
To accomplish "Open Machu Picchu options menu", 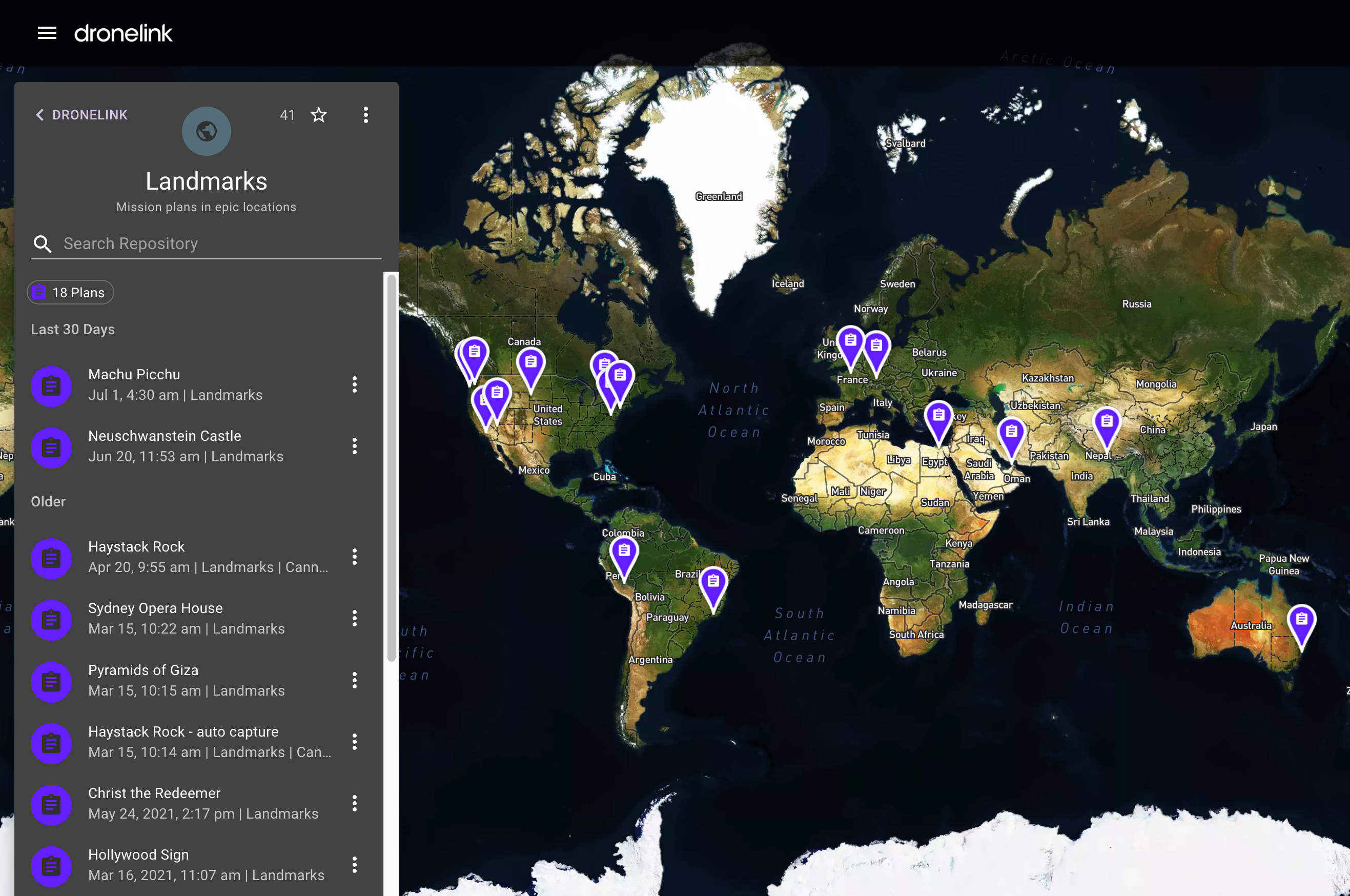I will point(355,384).
